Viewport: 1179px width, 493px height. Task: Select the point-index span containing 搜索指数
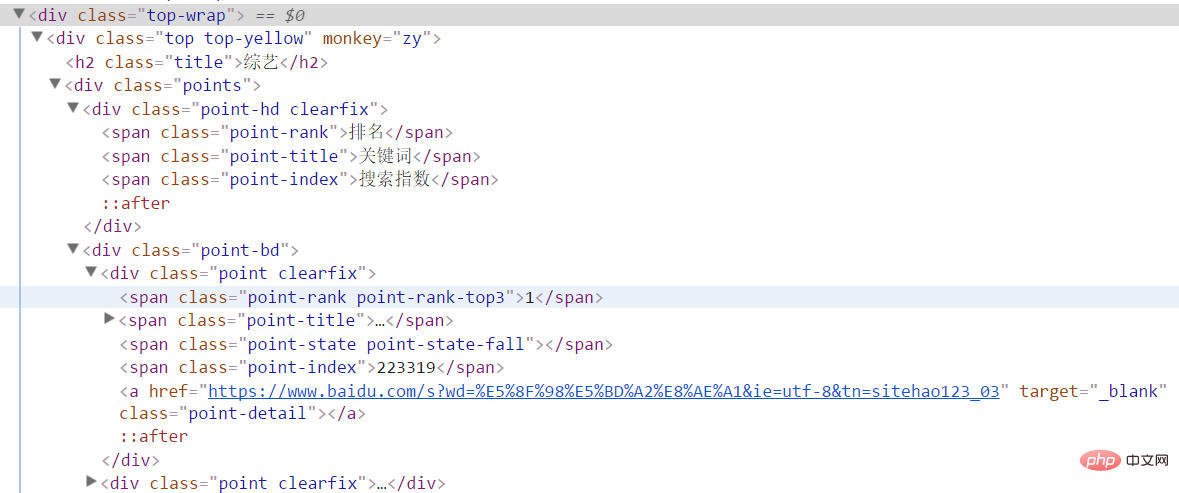pyautogui.click(x=300, y=180)
